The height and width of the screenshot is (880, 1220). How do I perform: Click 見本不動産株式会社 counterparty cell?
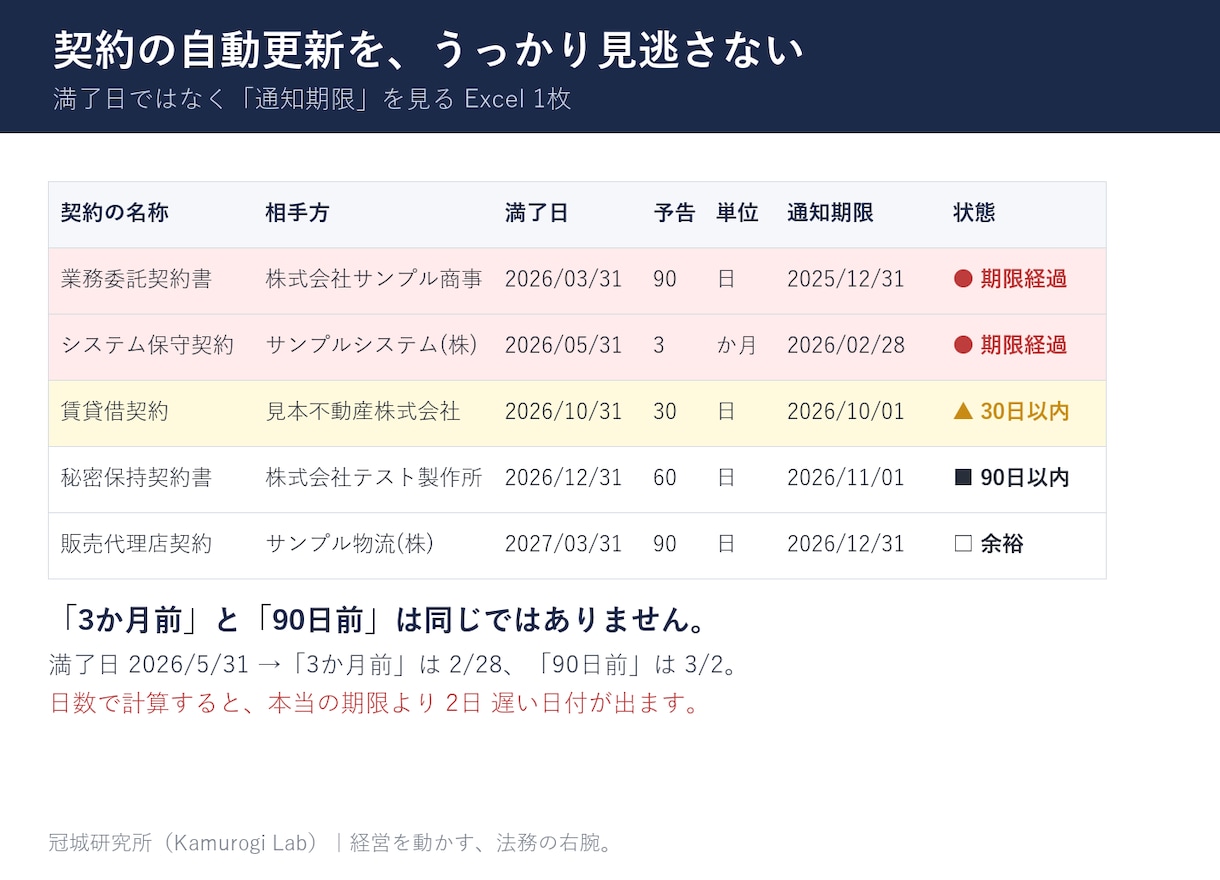tap(363, 411)
